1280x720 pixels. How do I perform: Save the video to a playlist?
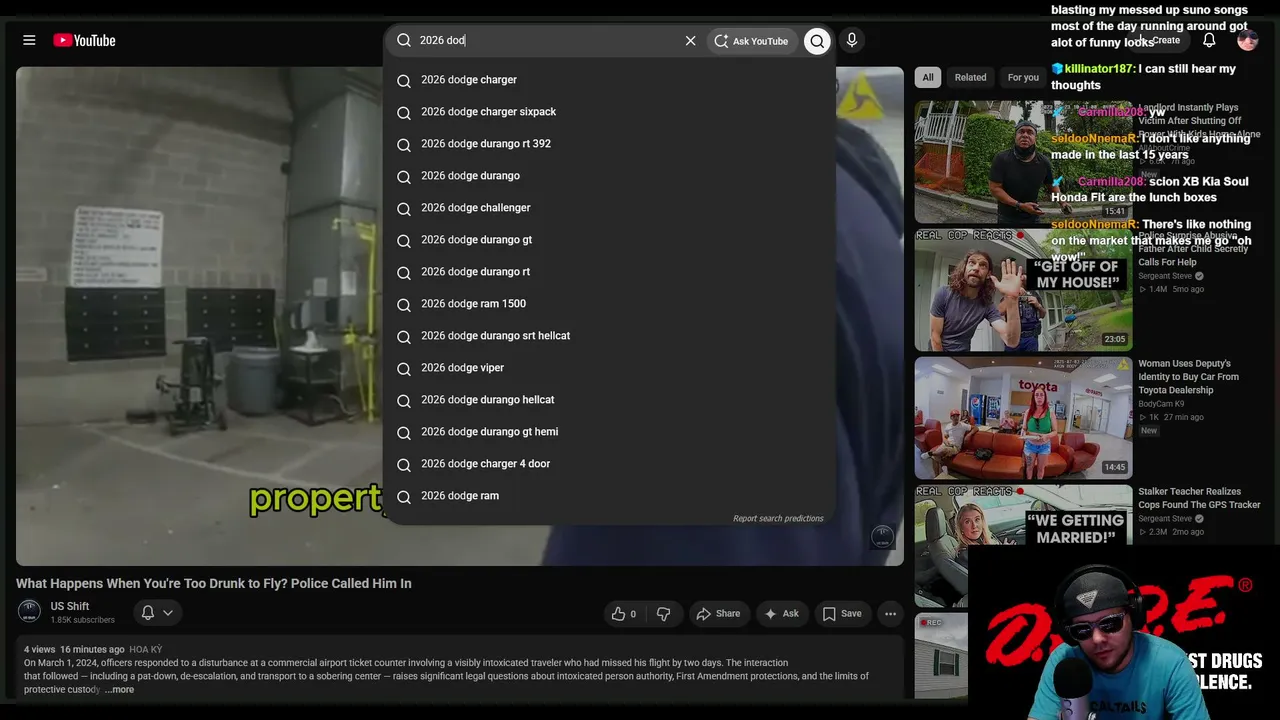coord(842,614)
